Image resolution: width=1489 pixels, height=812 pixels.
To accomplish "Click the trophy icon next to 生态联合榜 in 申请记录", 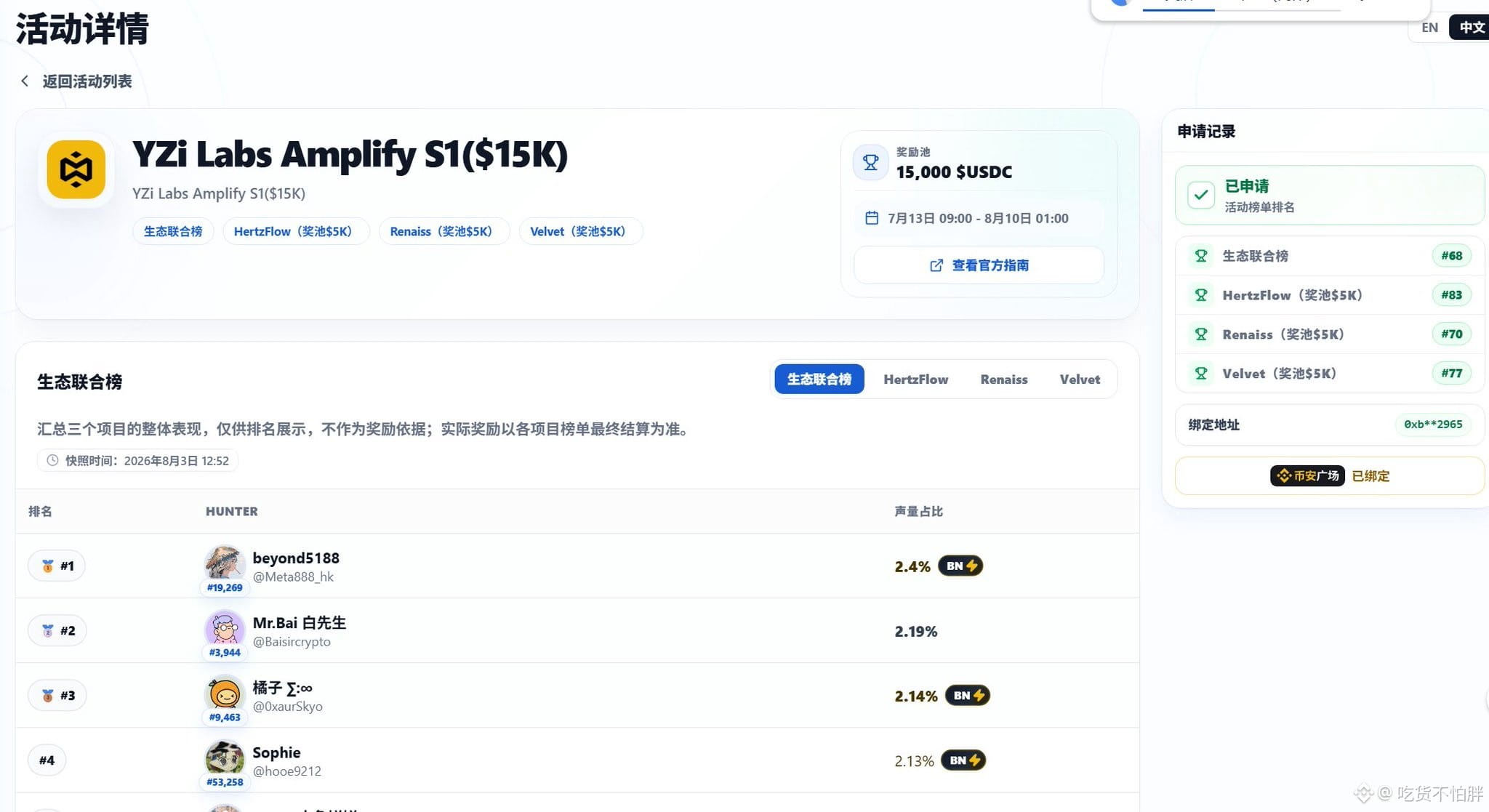I will [x=1201, y=256].
